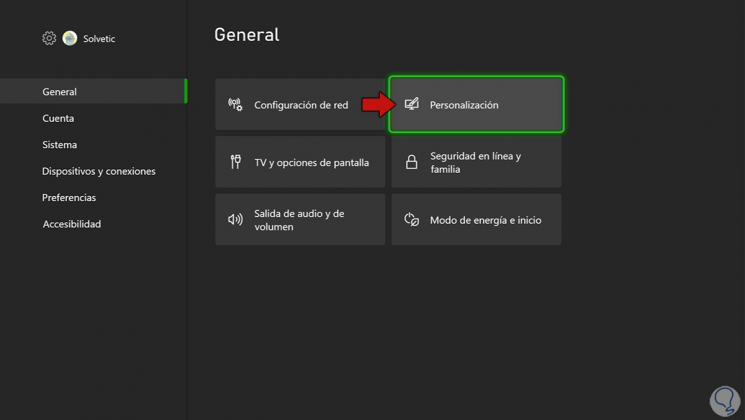Viewport: 745px width, 420px height.
Task: Open the Cuenta section
Action: [58, 118]
